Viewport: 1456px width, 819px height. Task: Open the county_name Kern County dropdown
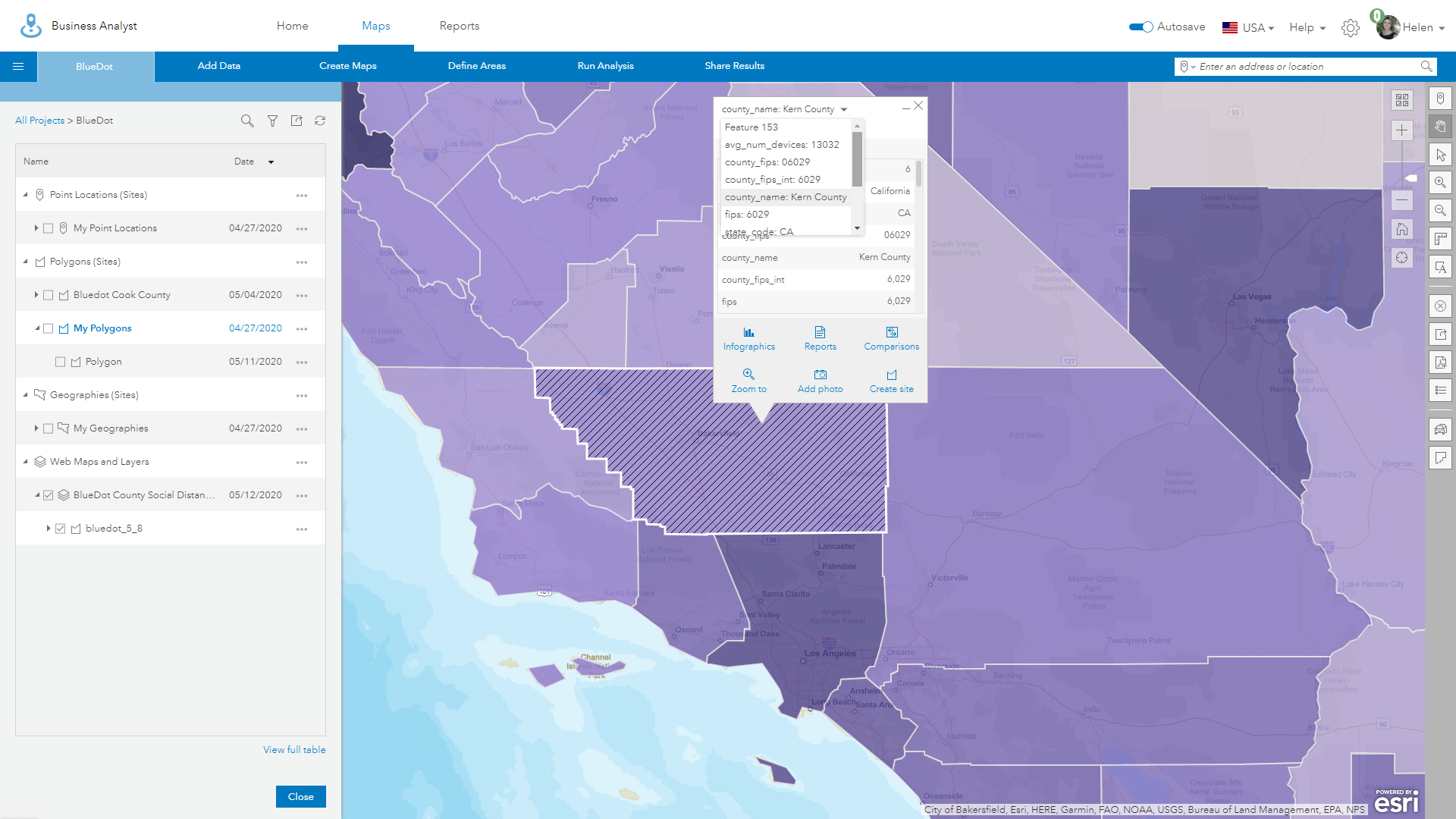click(843, 109)
